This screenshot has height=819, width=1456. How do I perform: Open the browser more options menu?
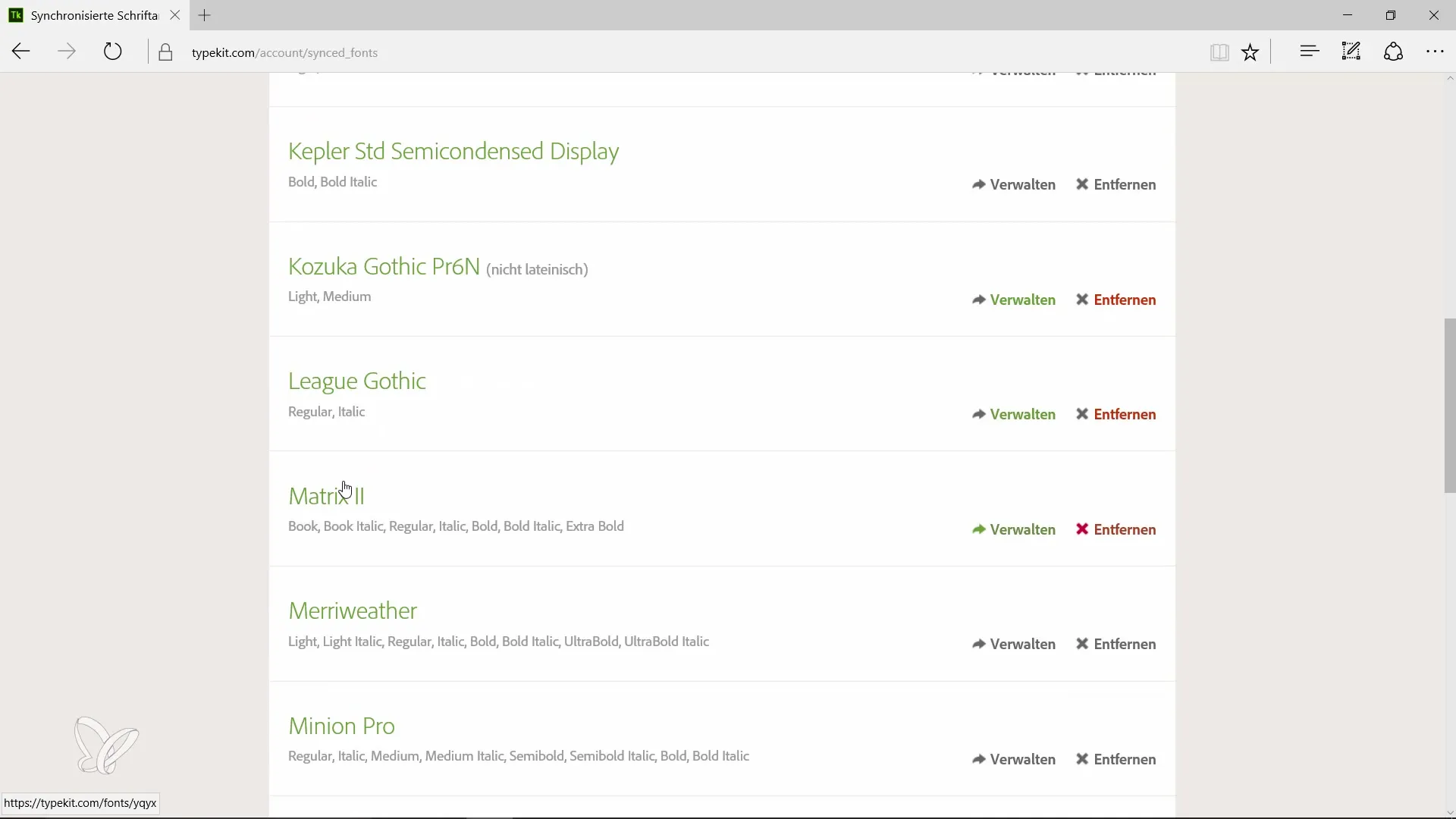point(1436,52)
